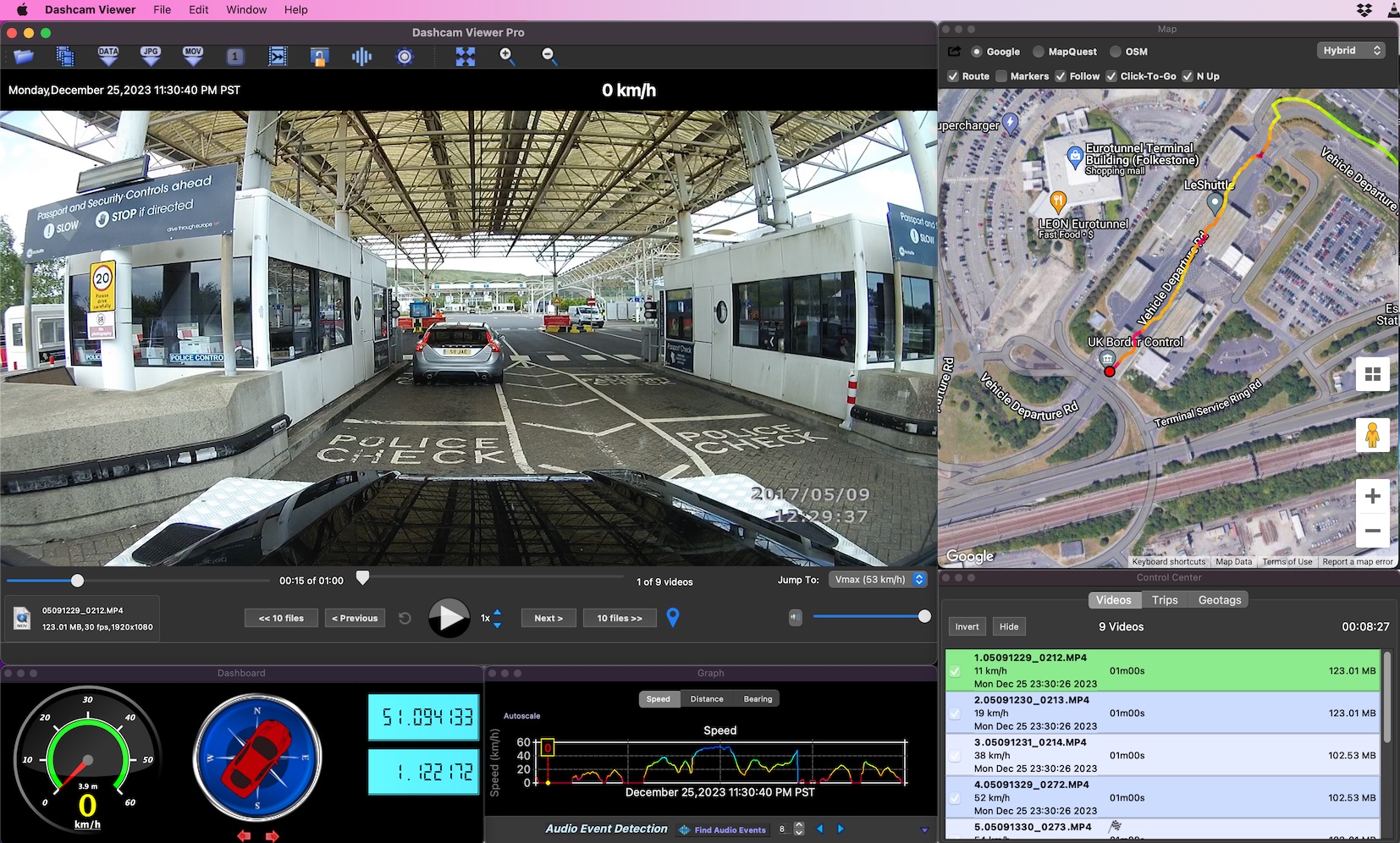
Task: Open the Jump To Vmax dropdown
Action: coord(878,580)
